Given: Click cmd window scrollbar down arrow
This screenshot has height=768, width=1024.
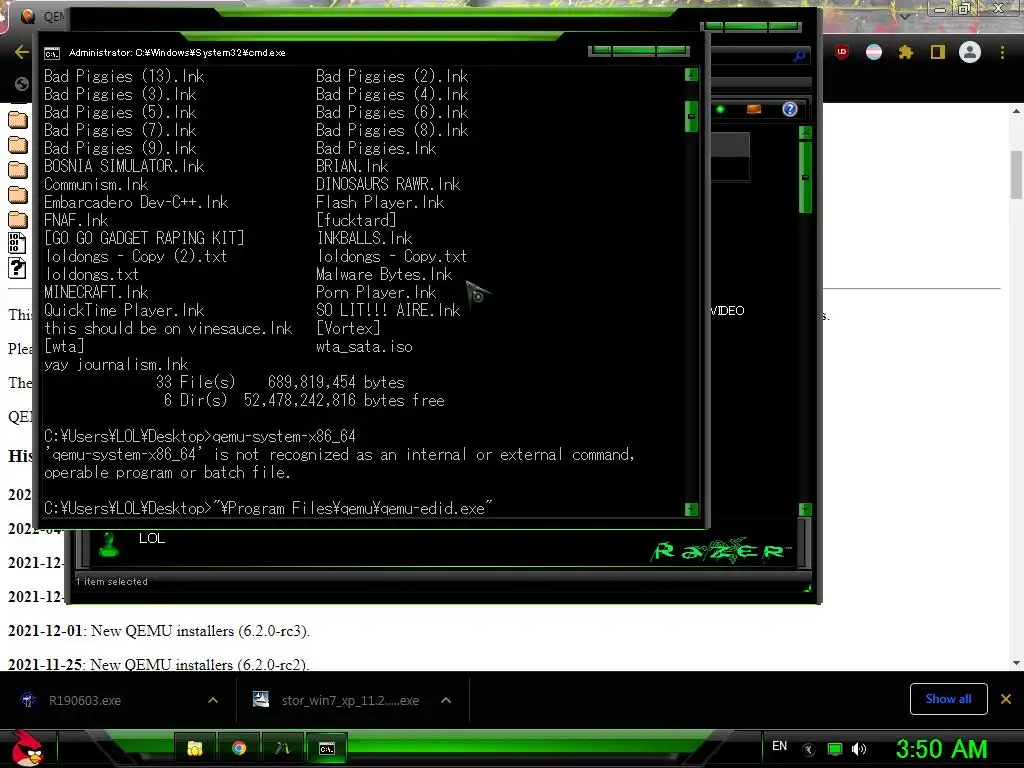Looking at the screenshot, I should click(x=692, y=509).
